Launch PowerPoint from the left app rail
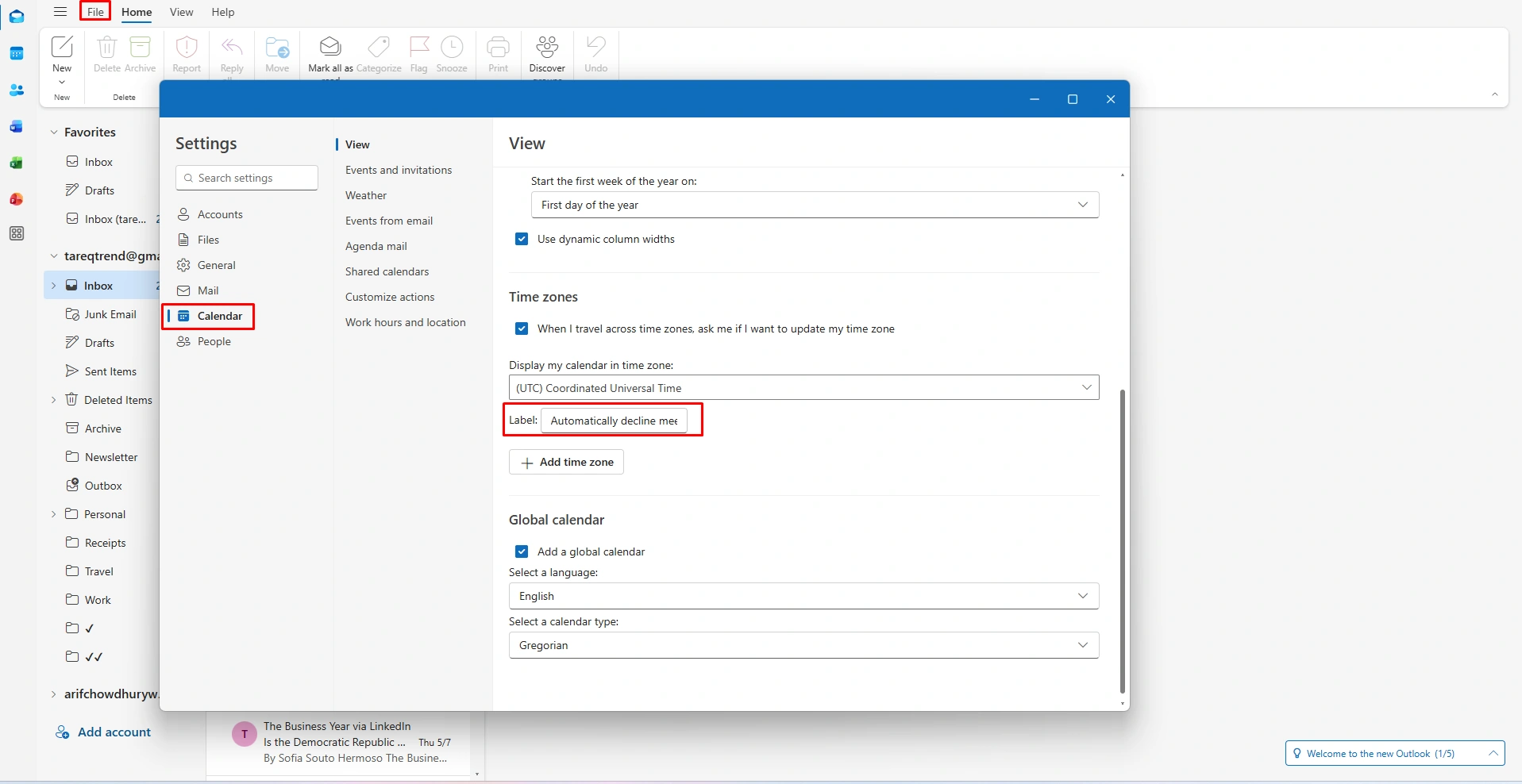 pyautogui.click(x=17, y=199)
